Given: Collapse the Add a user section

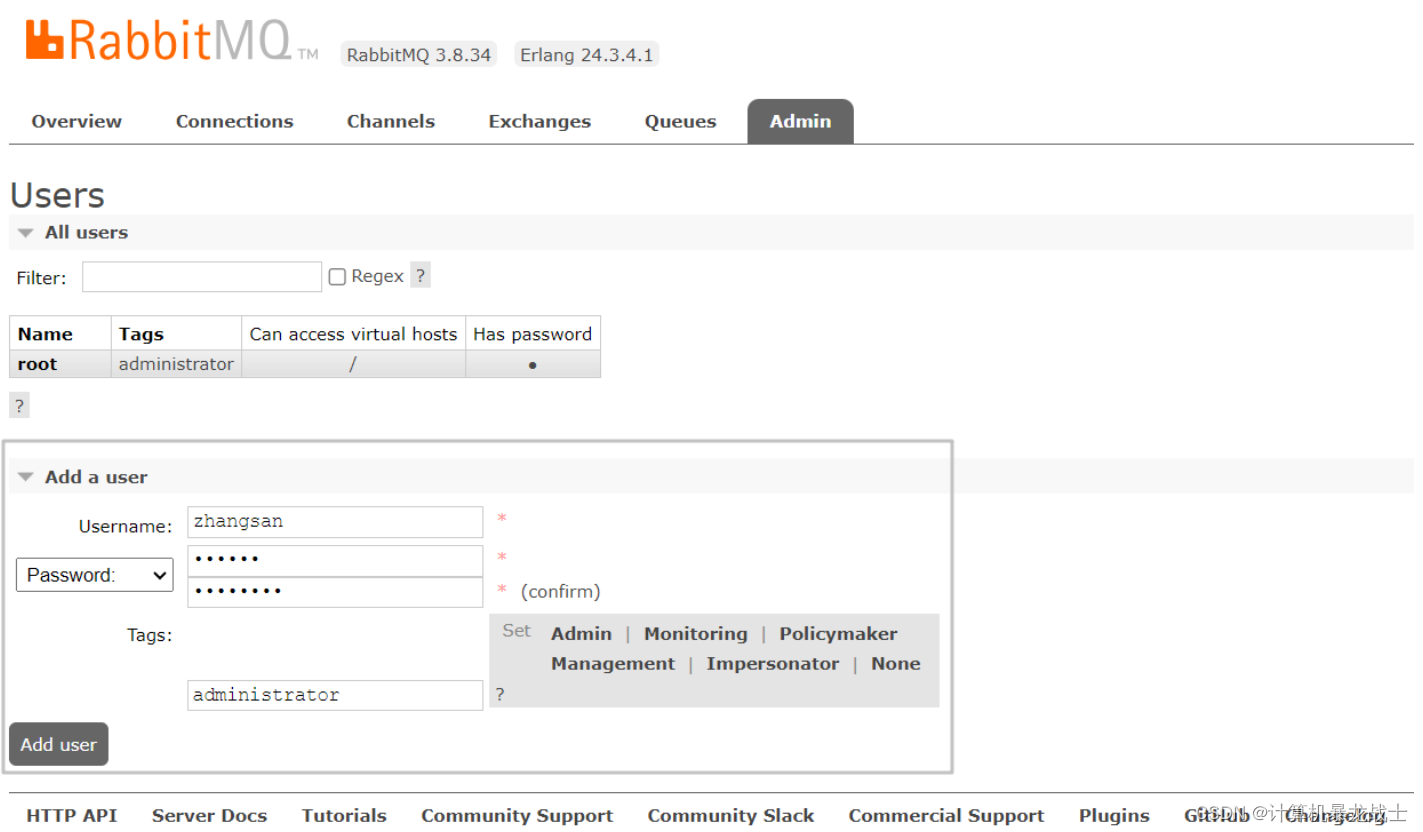Looking at the screenshot, I should 25,476.
